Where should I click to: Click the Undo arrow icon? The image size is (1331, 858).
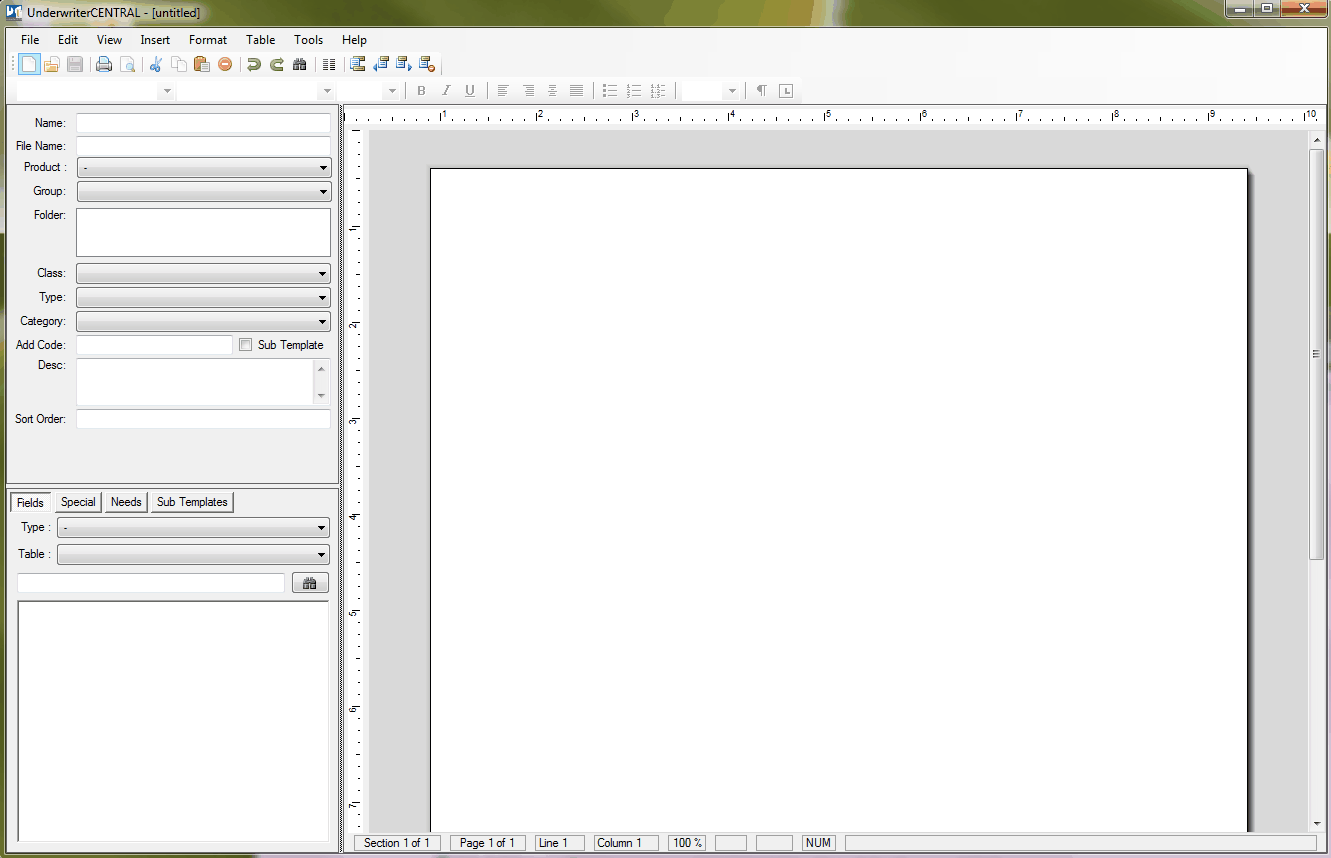click(x=254, y=65)
